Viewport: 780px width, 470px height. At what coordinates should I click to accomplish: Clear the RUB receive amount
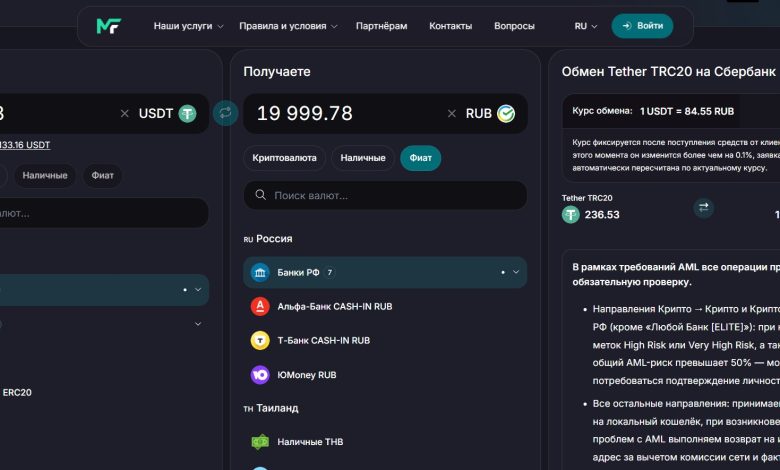tap(452, 114)
